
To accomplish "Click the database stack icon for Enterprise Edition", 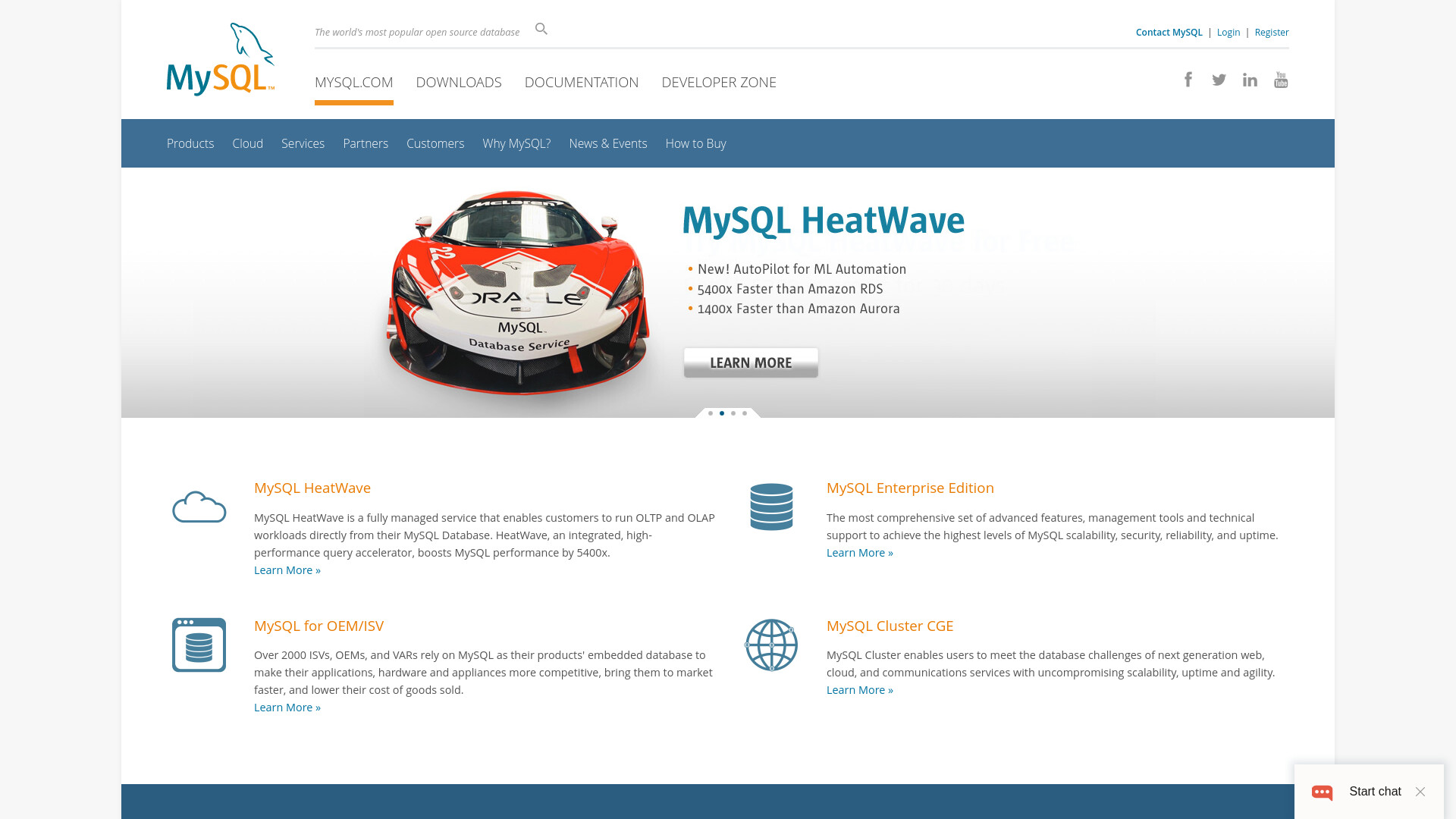I will pos(771,507).
